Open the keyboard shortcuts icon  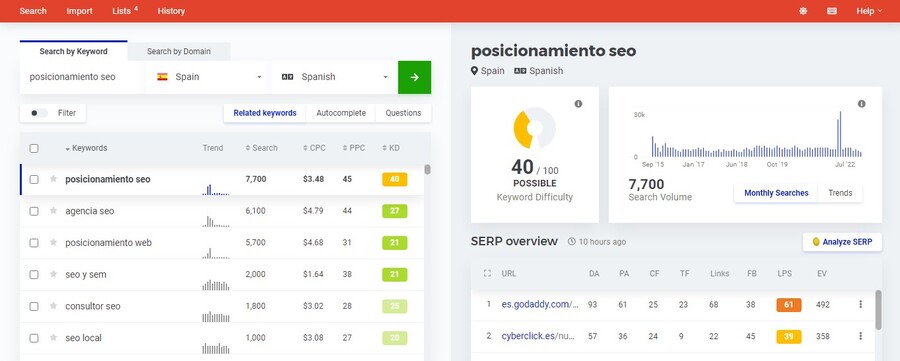[x=832, y=11]
